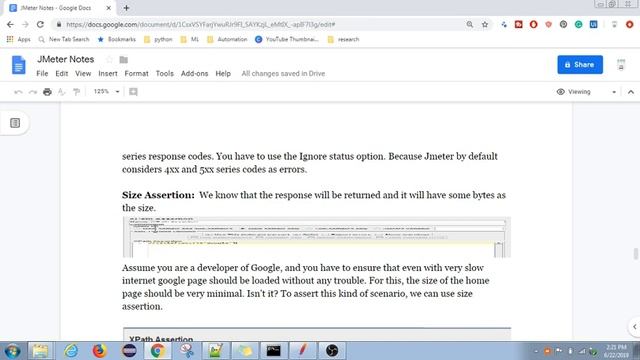The width and height of the screenshot is (640, 360).
Task: Open Internet Explorer from taskbar
Action: (71, 351)
